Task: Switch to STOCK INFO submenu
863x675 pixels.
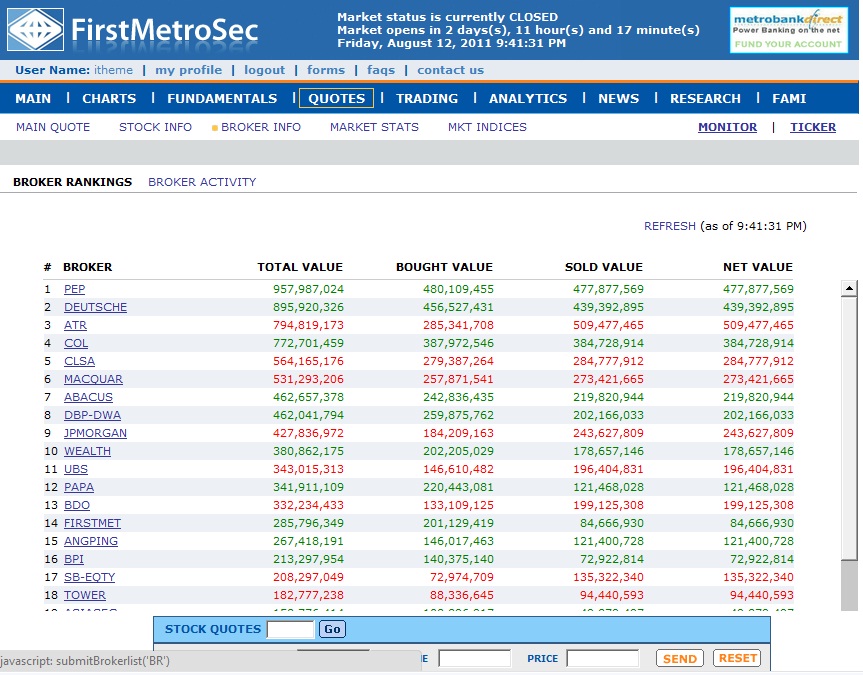Action: [155, 127]
